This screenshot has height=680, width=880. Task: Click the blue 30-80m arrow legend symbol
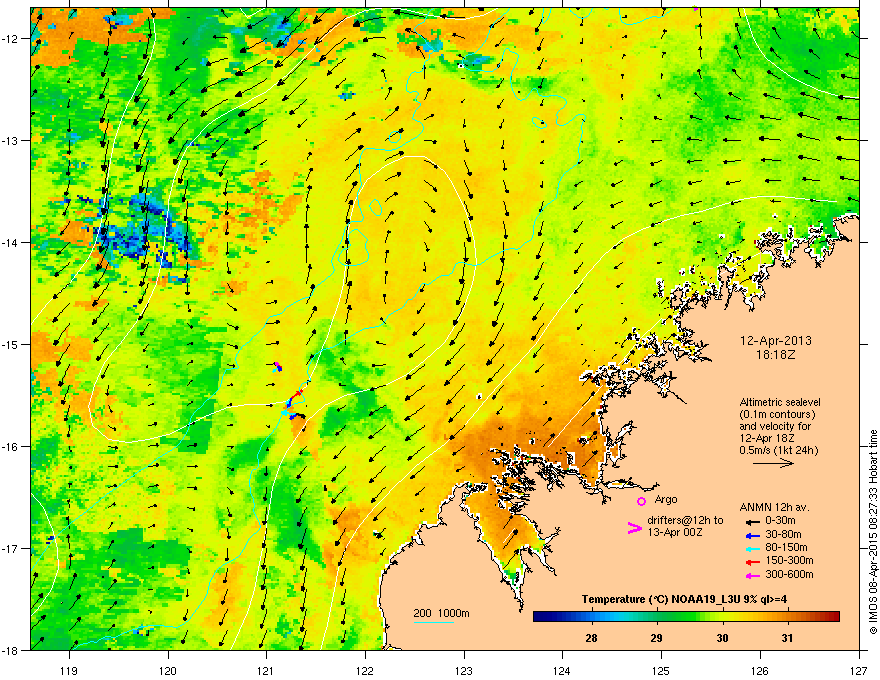pos(751,535)
